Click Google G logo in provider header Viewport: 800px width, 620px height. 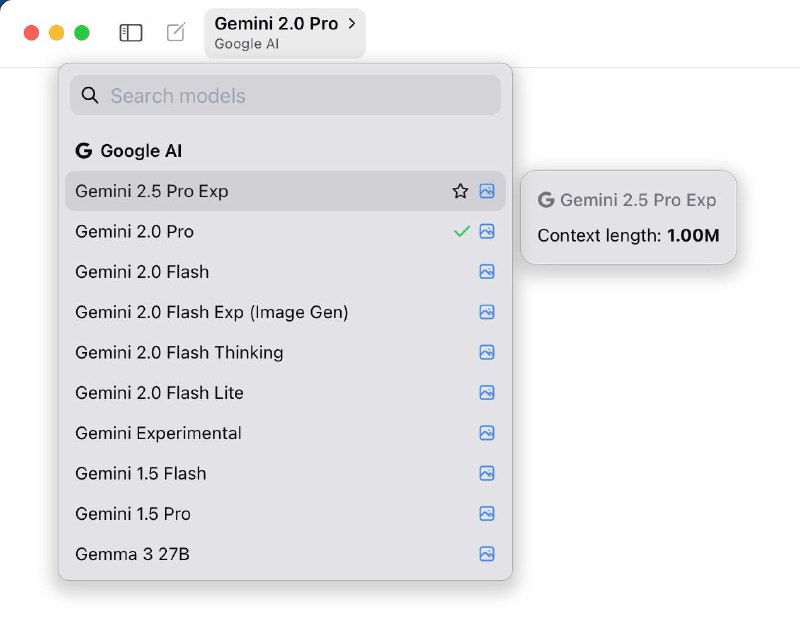tap(84, 151)
